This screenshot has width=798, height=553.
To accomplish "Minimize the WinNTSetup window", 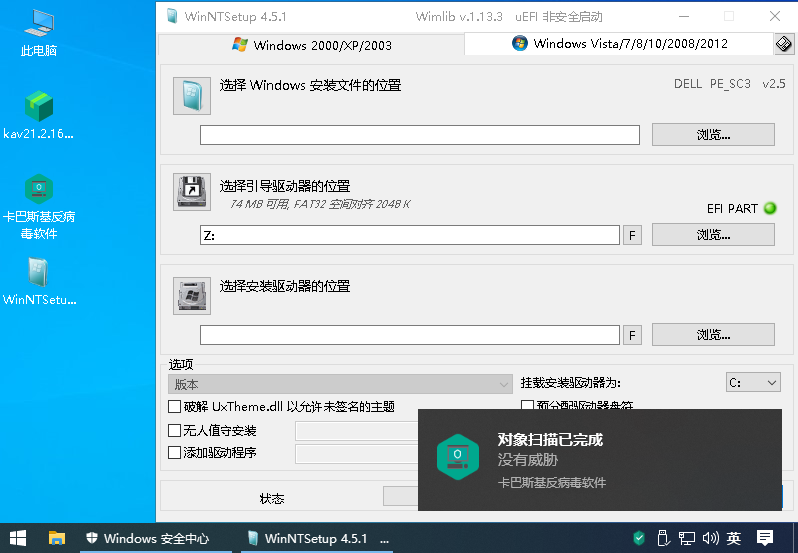I will (683, 16).
